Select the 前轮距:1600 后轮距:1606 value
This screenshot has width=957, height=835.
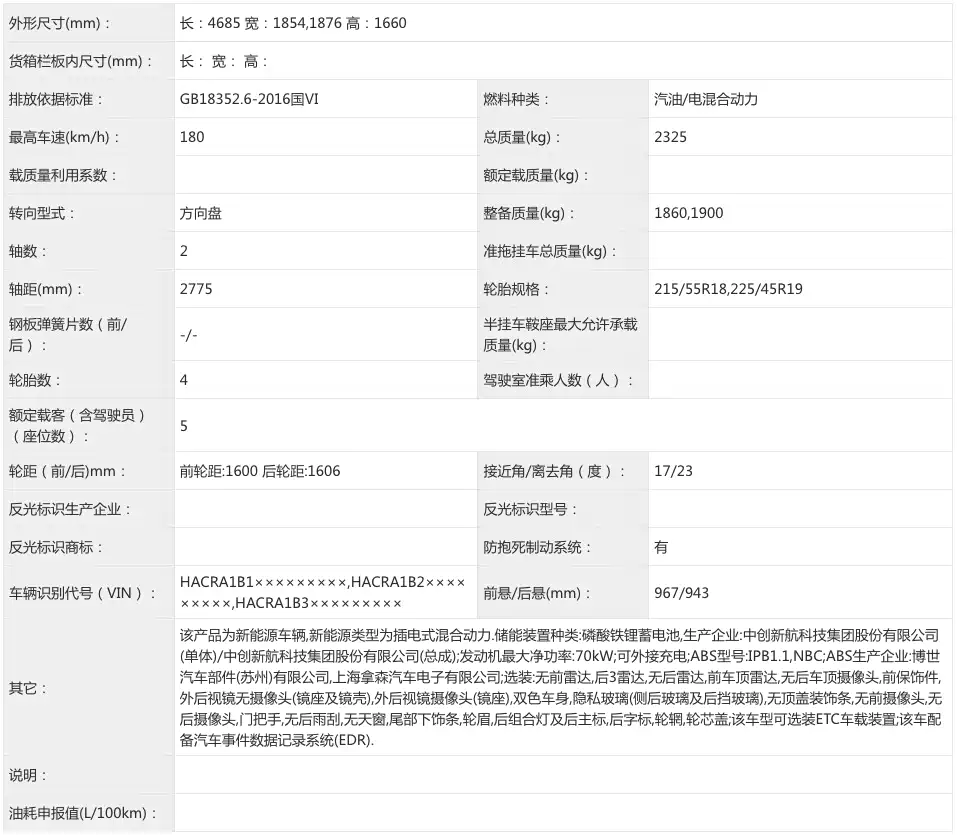click(x=260, y=471)
